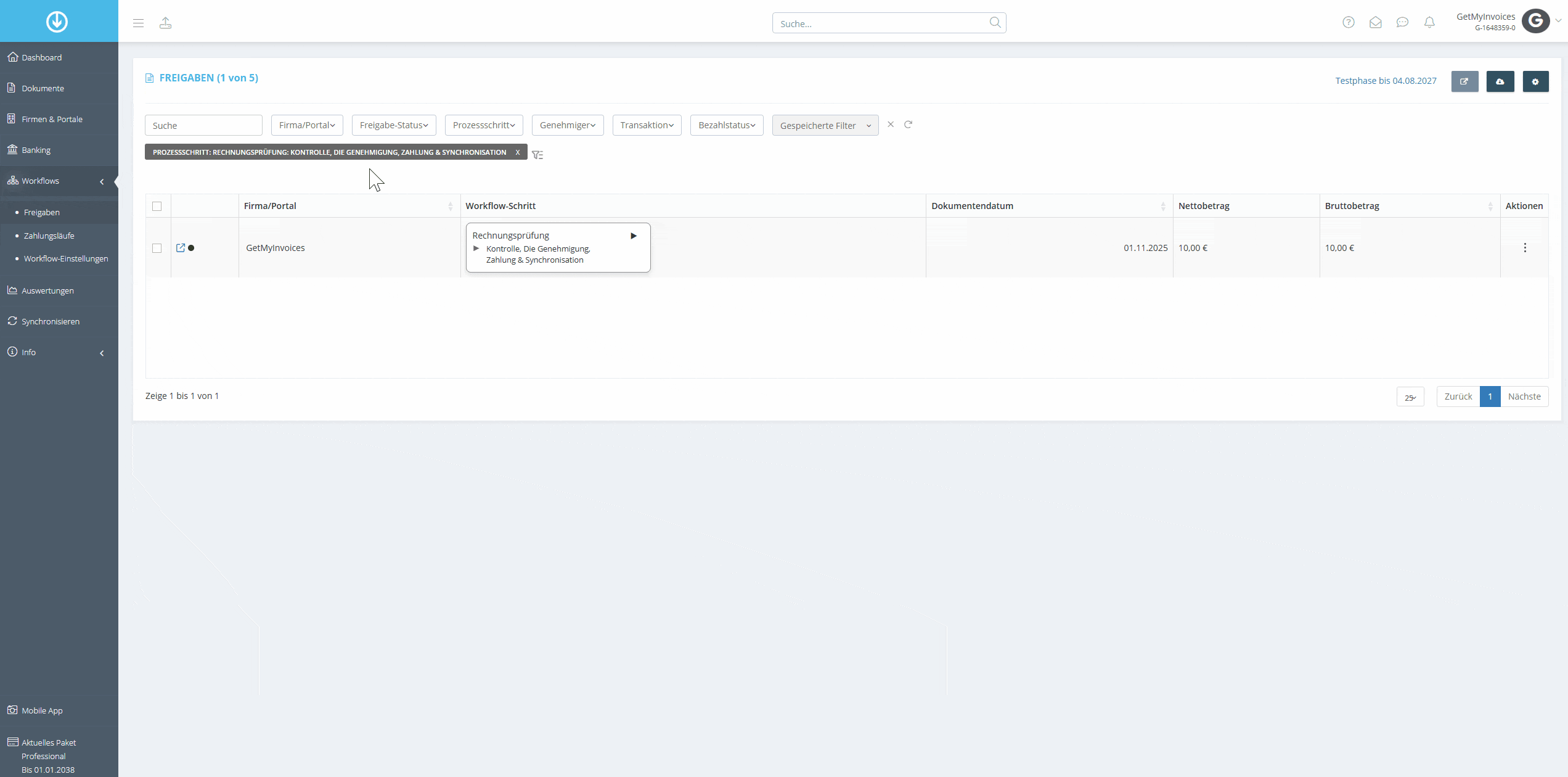Screen dimensions: 1568x777
Task: Open Firmen & Portale in sidebar
Action: (x=59, y=119)
